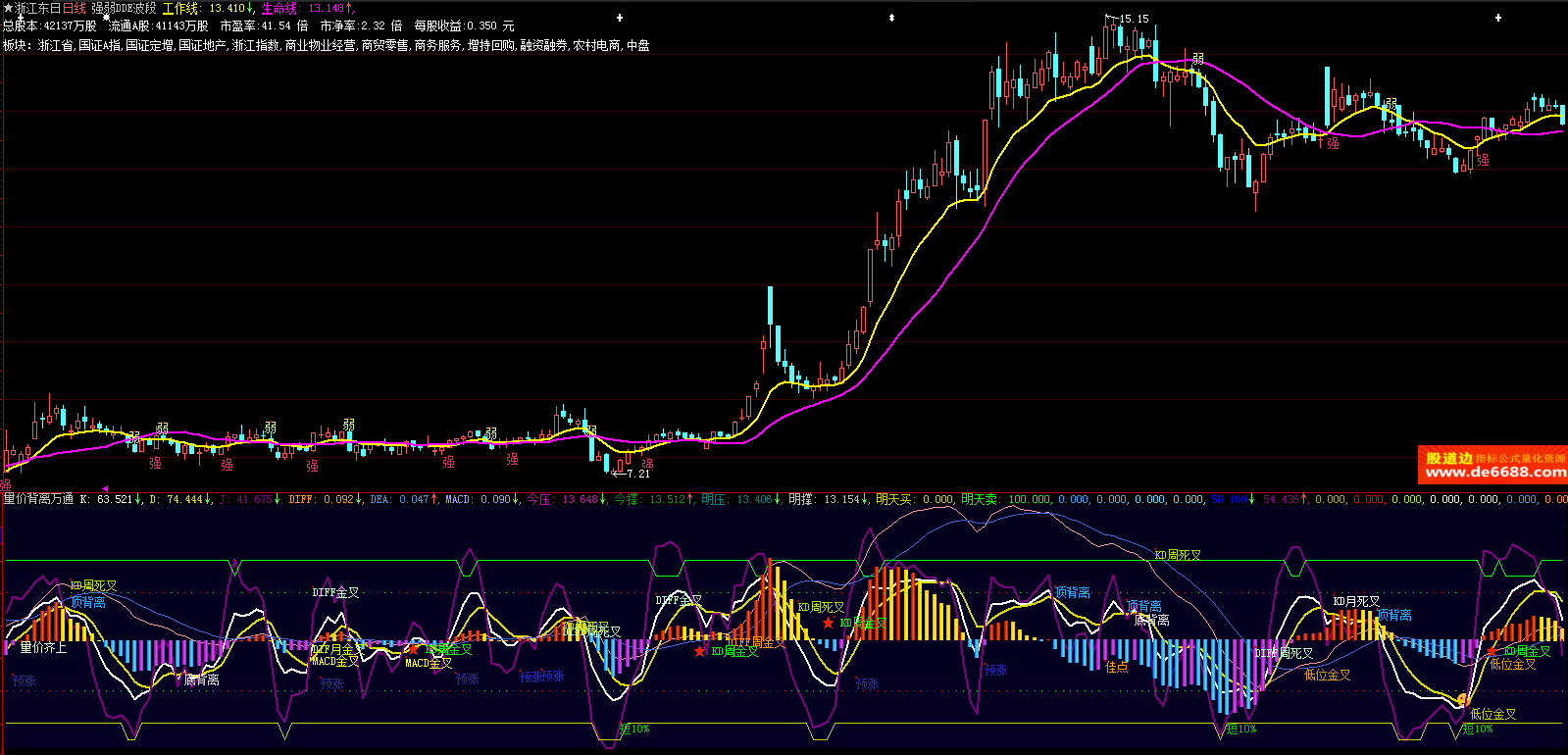The height and width of the screenshot is (755, 1568).
Task: Click the red star beside MACD金叉 label
Action: coord(413,649)
